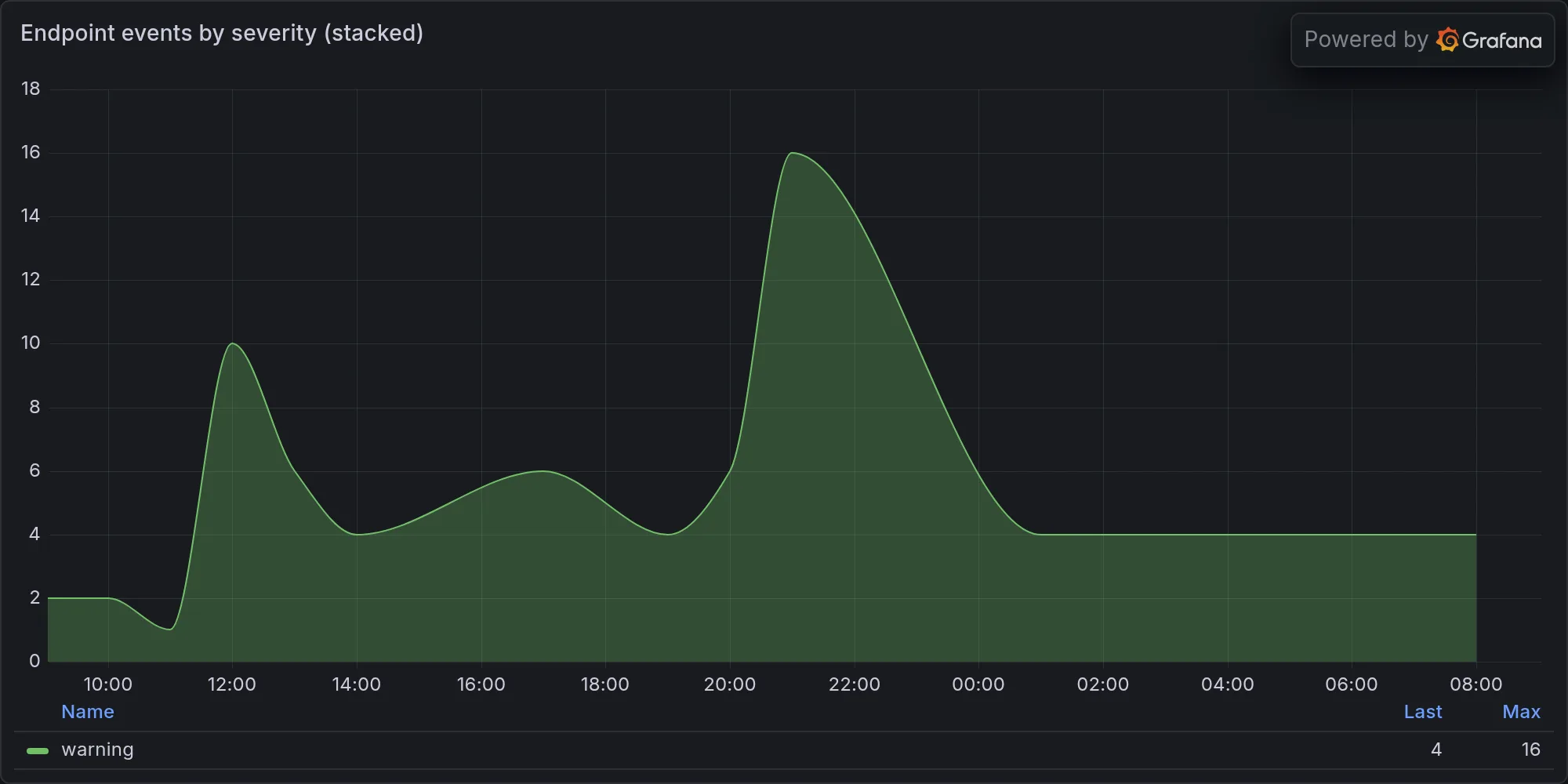The height and width of the screenshot is (784, 1568).
Task: Click the 08:00 x-axis label
Action: point(1476,684)
